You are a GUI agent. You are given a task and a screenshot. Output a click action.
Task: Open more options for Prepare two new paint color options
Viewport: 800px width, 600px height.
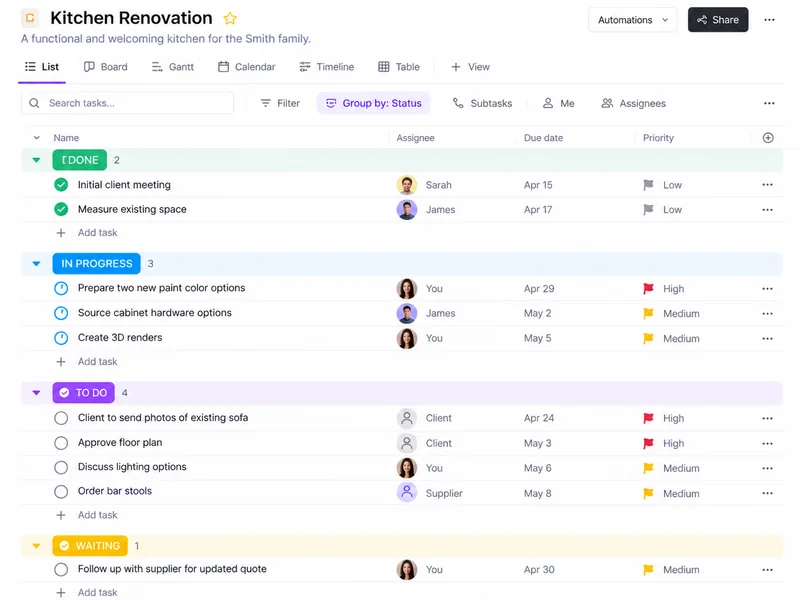click(767, 289)
